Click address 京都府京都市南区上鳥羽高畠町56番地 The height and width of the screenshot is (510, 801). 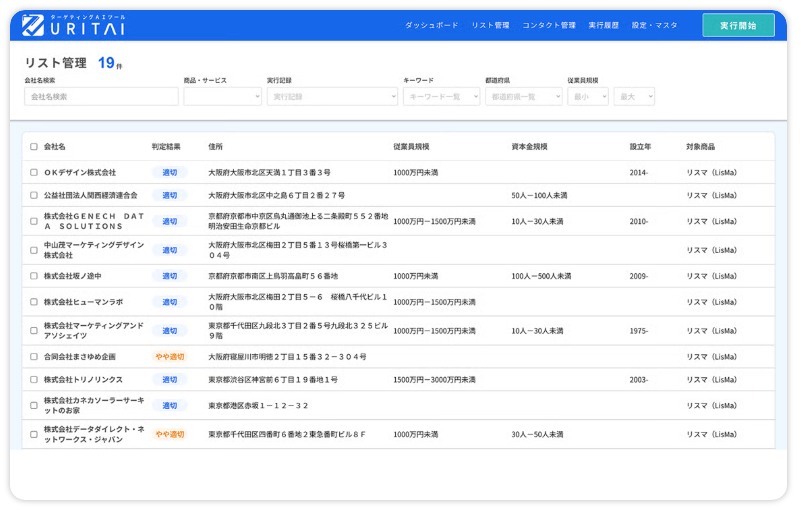point(273,276)
